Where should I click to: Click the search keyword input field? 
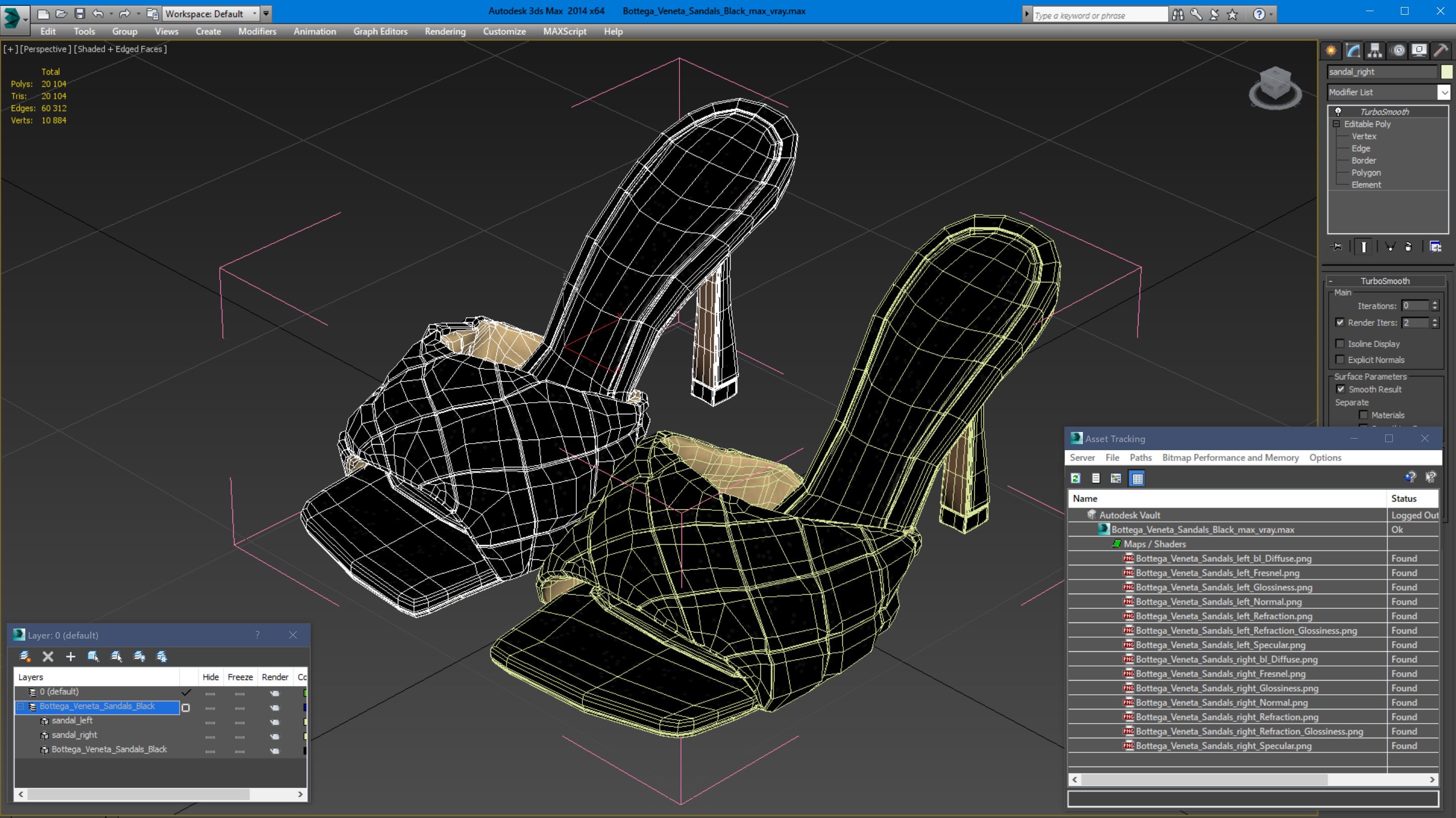1100,15
